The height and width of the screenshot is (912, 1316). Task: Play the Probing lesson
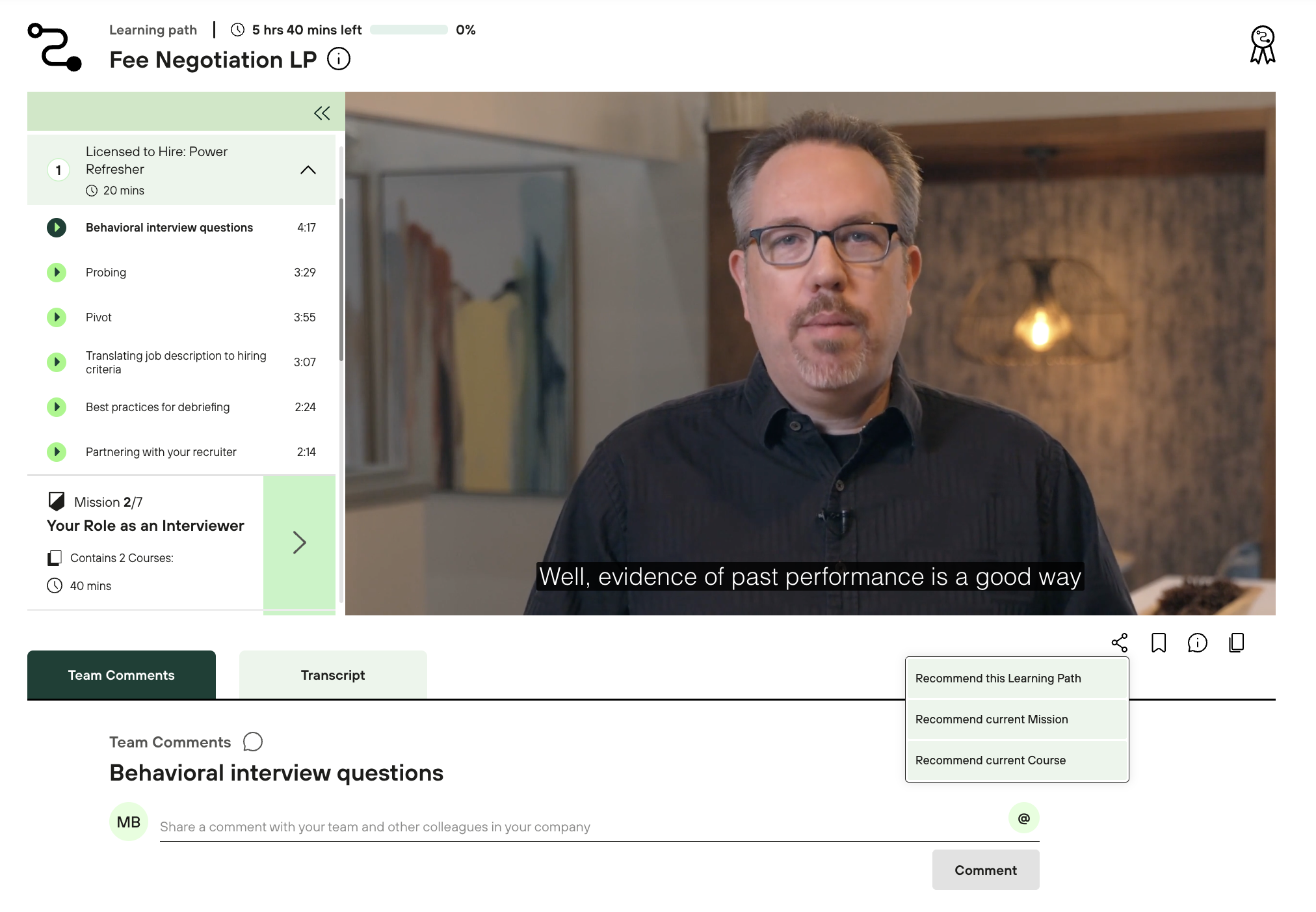click(x=57, y=273)
